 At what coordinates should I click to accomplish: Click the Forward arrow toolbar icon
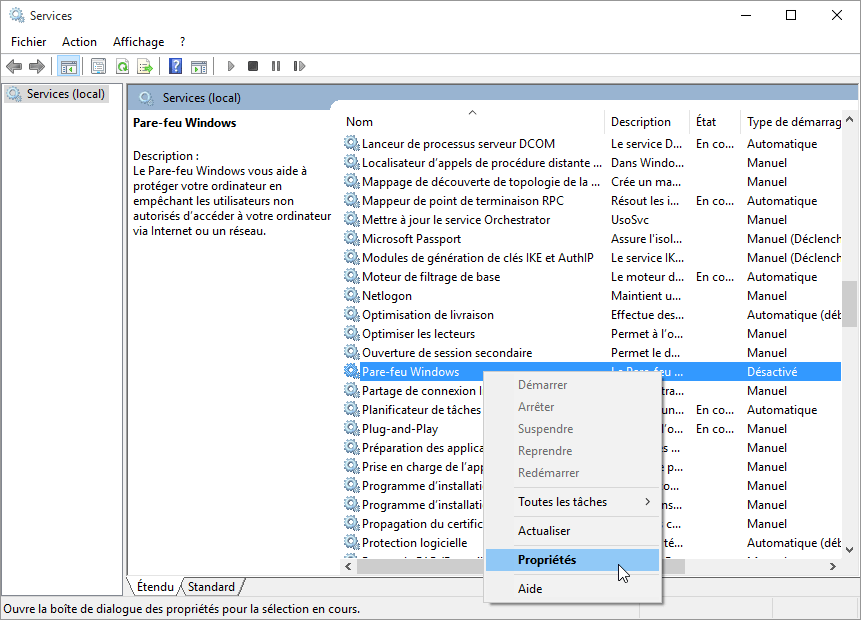click(x=37, y=66)
